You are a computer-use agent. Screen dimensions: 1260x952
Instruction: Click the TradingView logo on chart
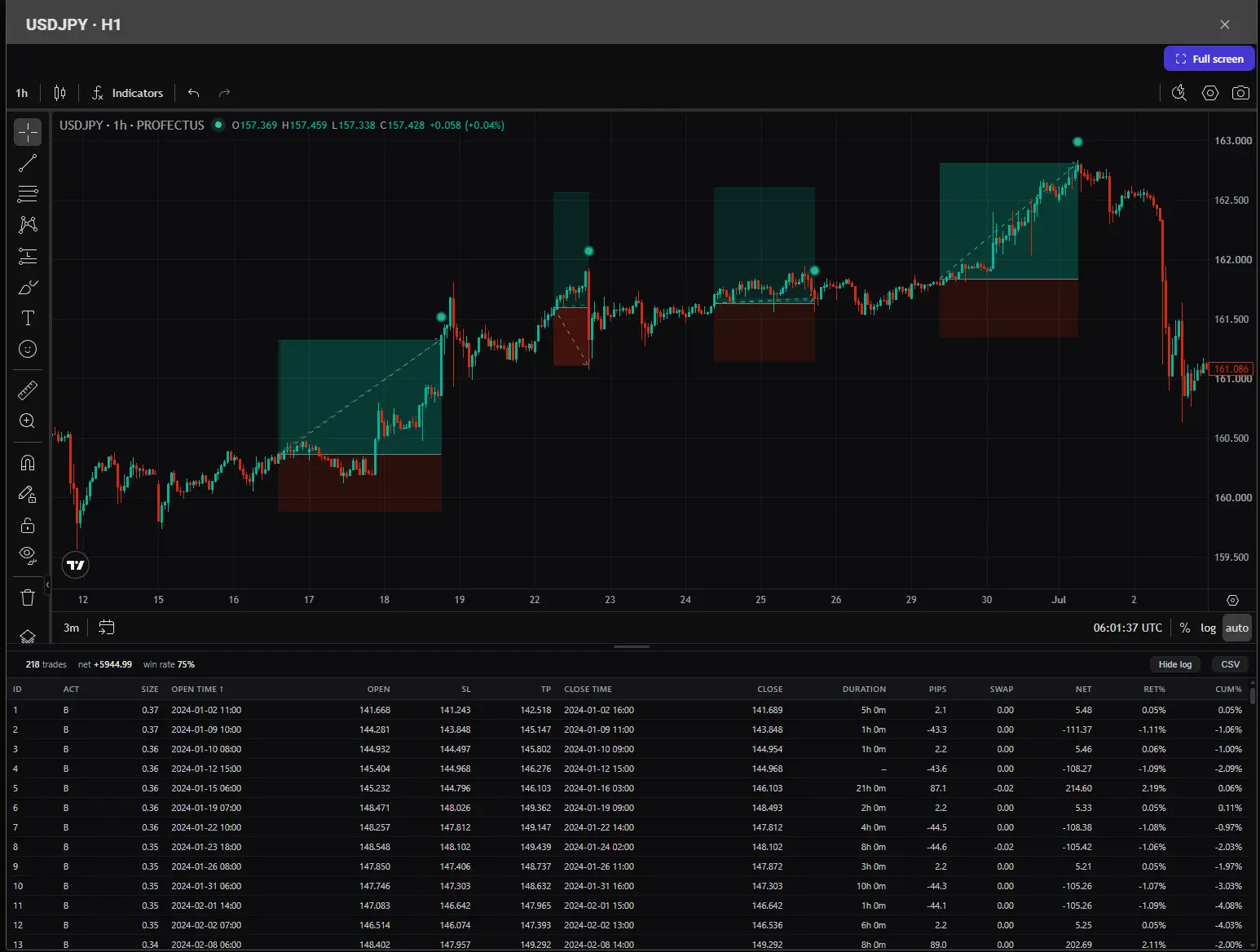pos(76,565)
